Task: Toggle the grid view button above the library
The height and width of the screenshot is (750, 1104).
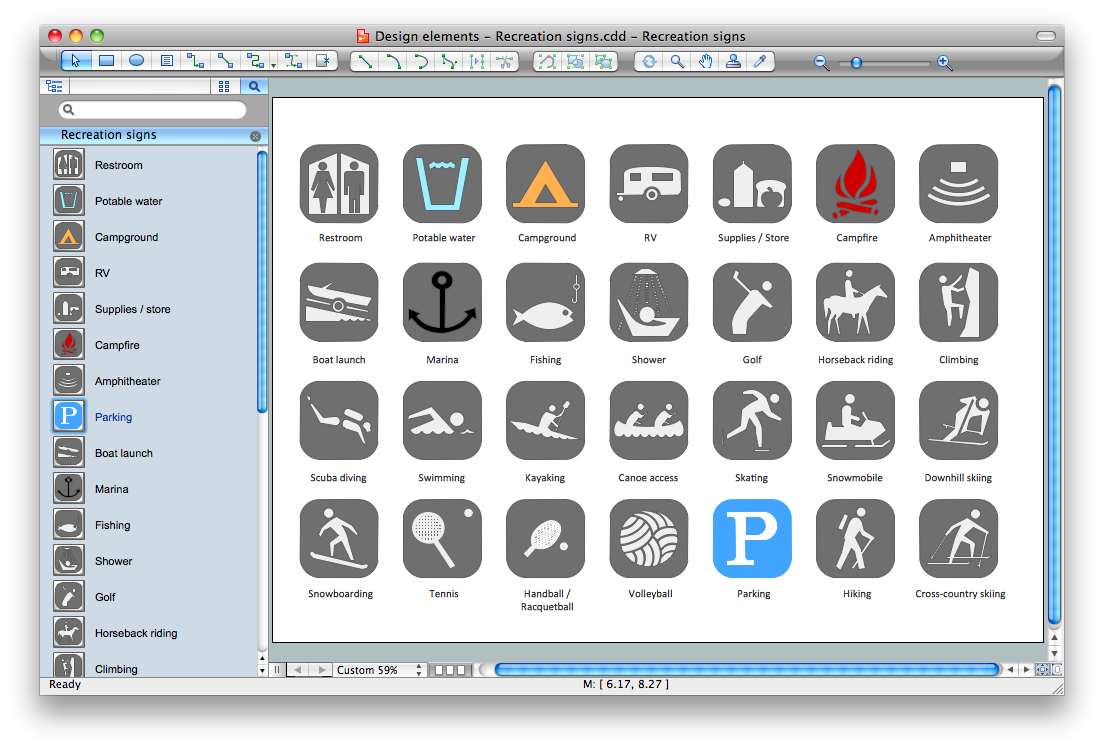Action: (224, 86)
